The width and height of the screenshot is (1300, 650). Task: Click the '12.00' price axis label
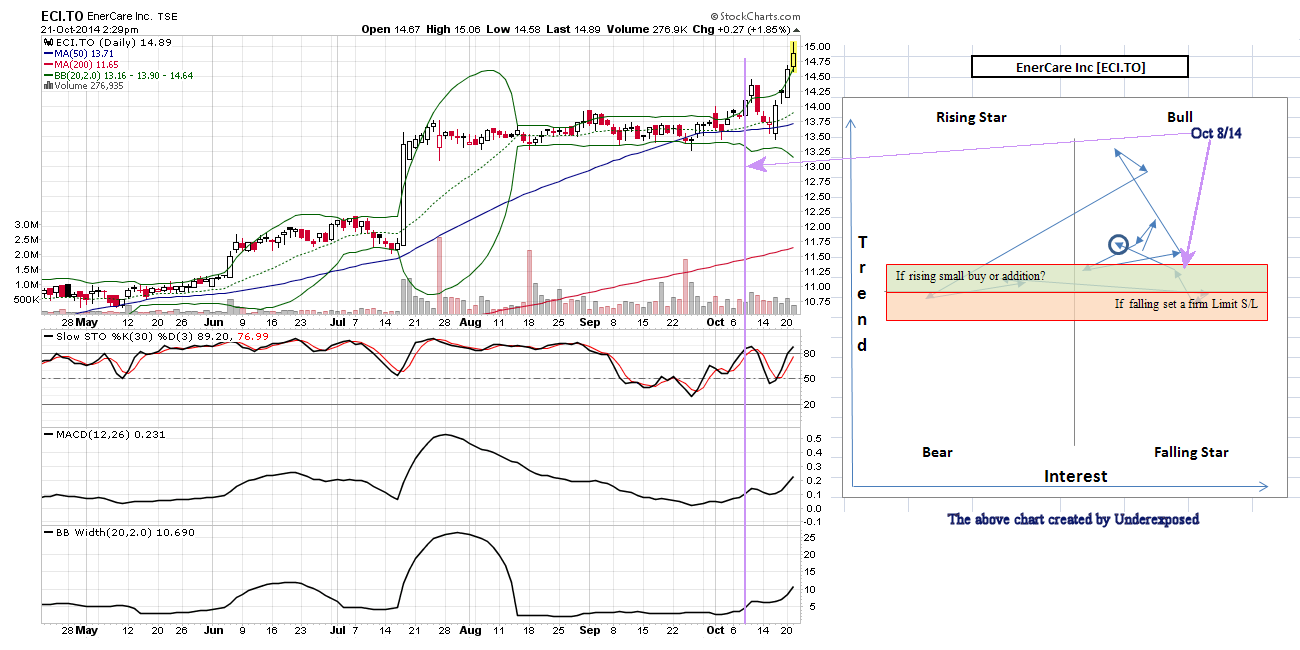pos(817,226)
